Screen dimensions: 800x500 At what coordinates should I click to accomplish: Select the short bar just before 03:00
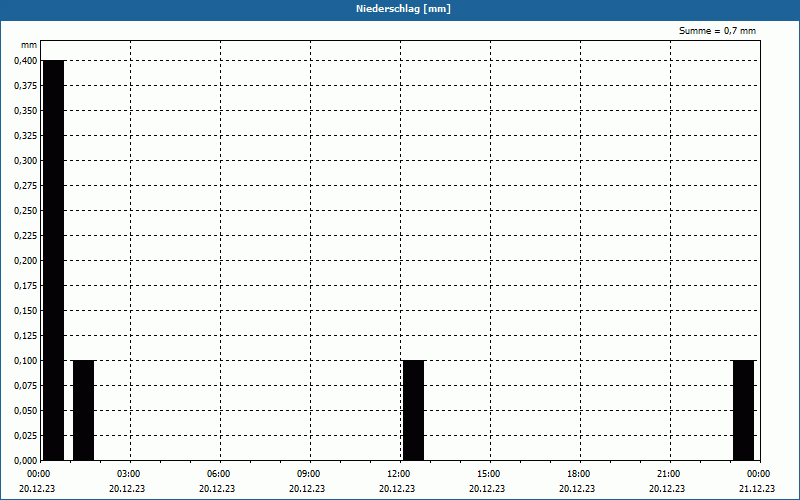pyautogui.click(x=84, y=410)
